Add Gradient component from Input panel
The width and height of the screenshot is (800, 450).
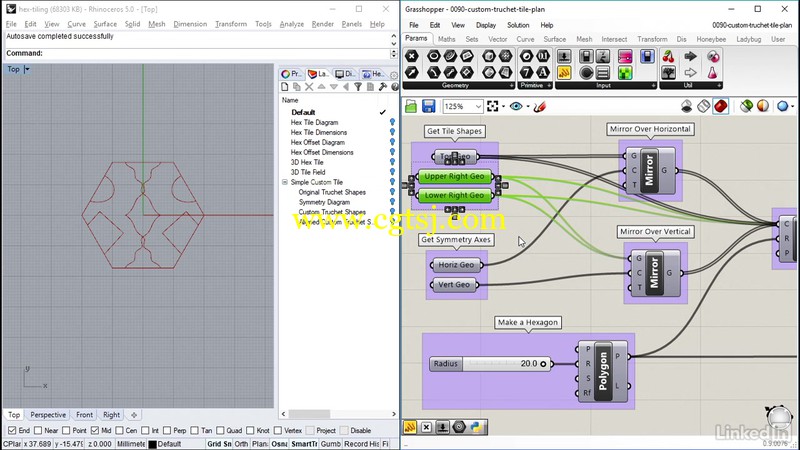[625, 56]
